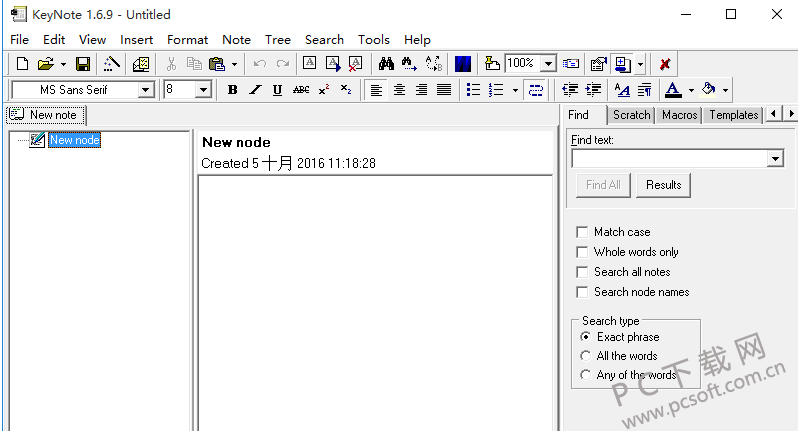Click the Find Next binoculars-arrow icon
Viewport: 798px width, 431px height.
tap(409, 64)
